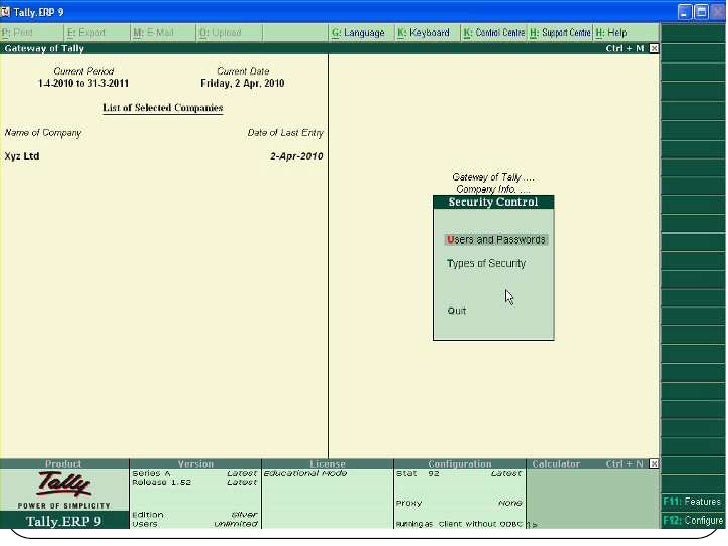Click current date Friday, 2 Apr, 2010
Viewport: 728px width, 546px height.
242,84
